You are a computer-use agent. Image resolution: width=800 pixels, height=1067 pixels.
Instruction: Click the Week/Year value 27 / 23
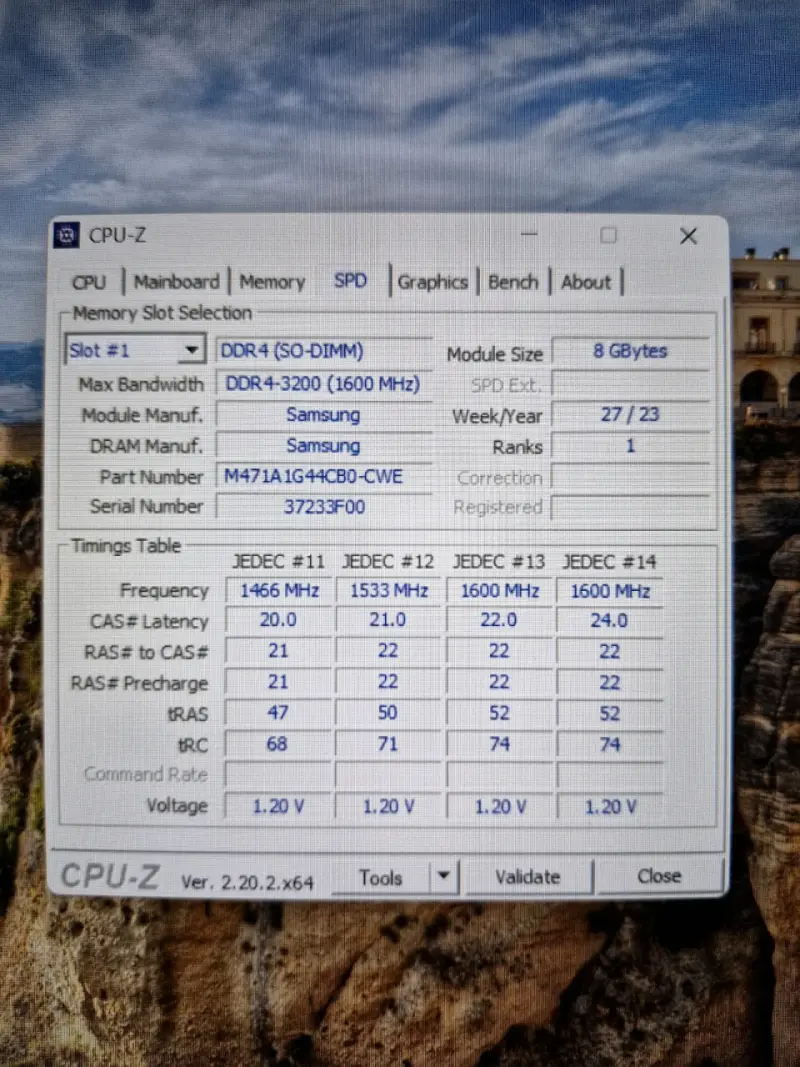[x=630, y=414]
